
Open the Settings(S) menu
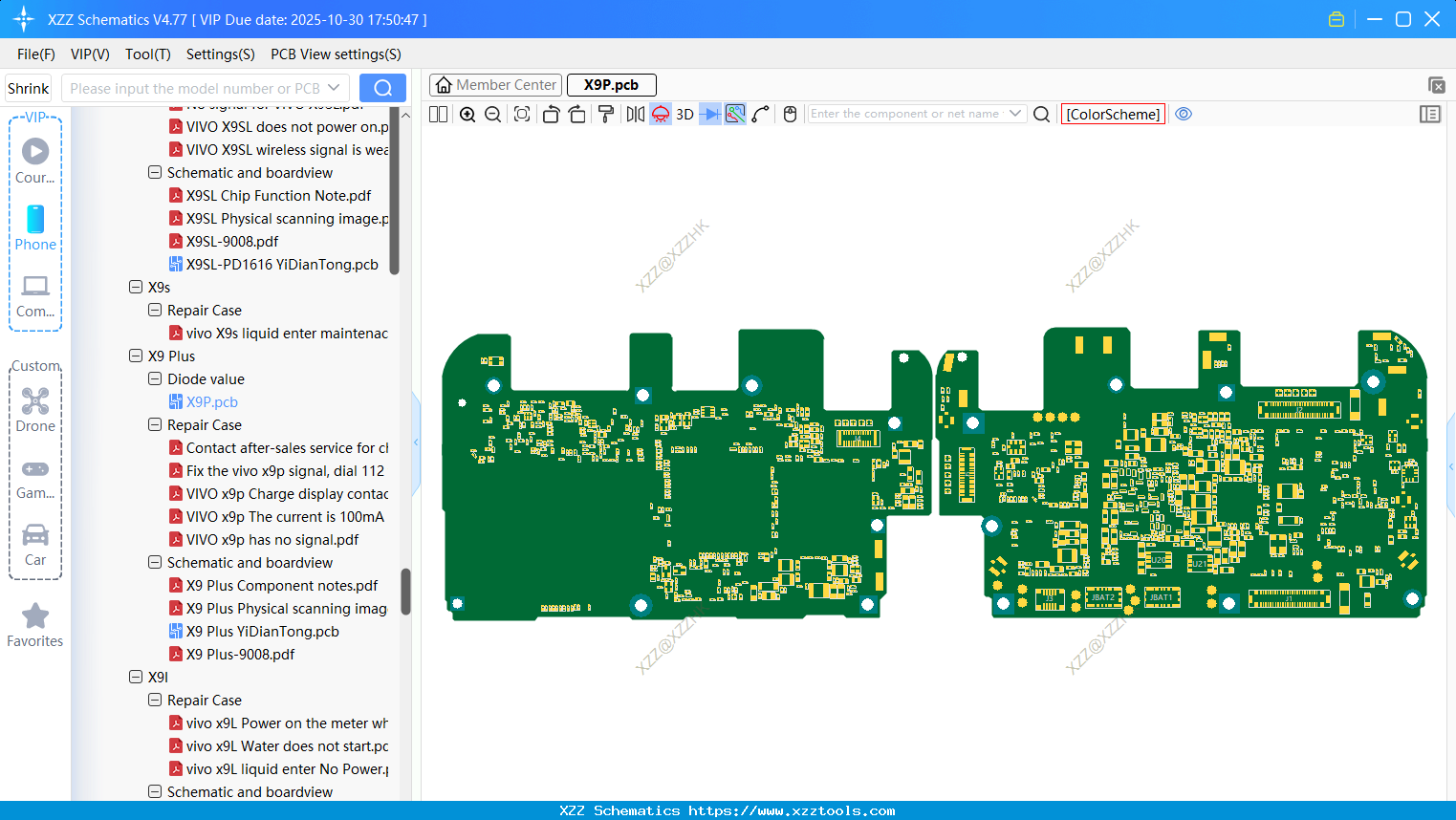(221, 54)
